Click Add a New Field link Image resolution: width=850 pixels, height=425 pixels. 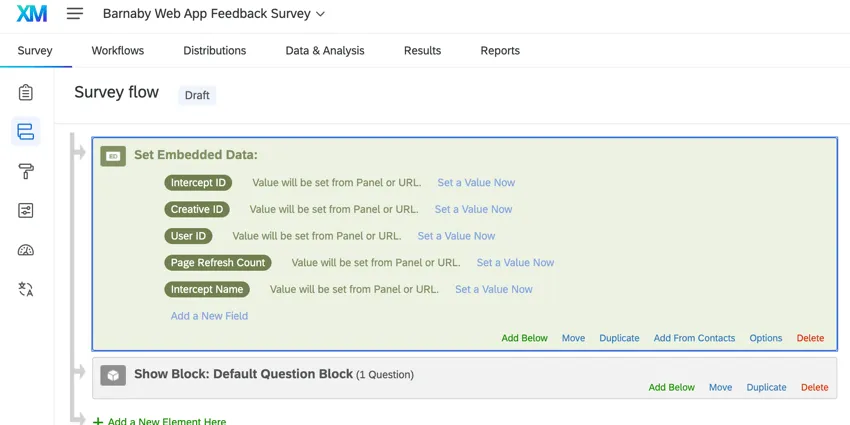click(x=209, y=316)
